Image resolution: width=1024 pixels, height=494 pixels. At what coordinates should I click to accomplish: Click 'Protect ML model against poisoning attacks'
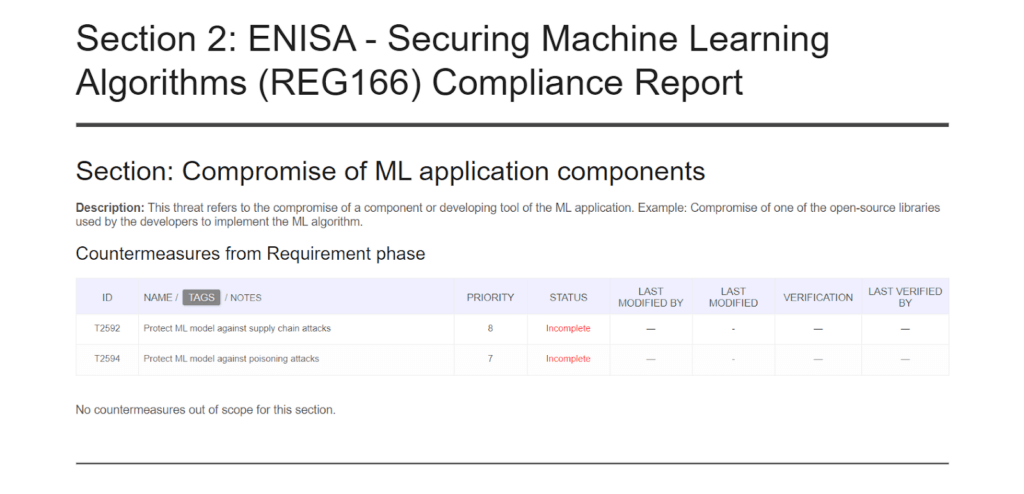[x=231, y=359]
